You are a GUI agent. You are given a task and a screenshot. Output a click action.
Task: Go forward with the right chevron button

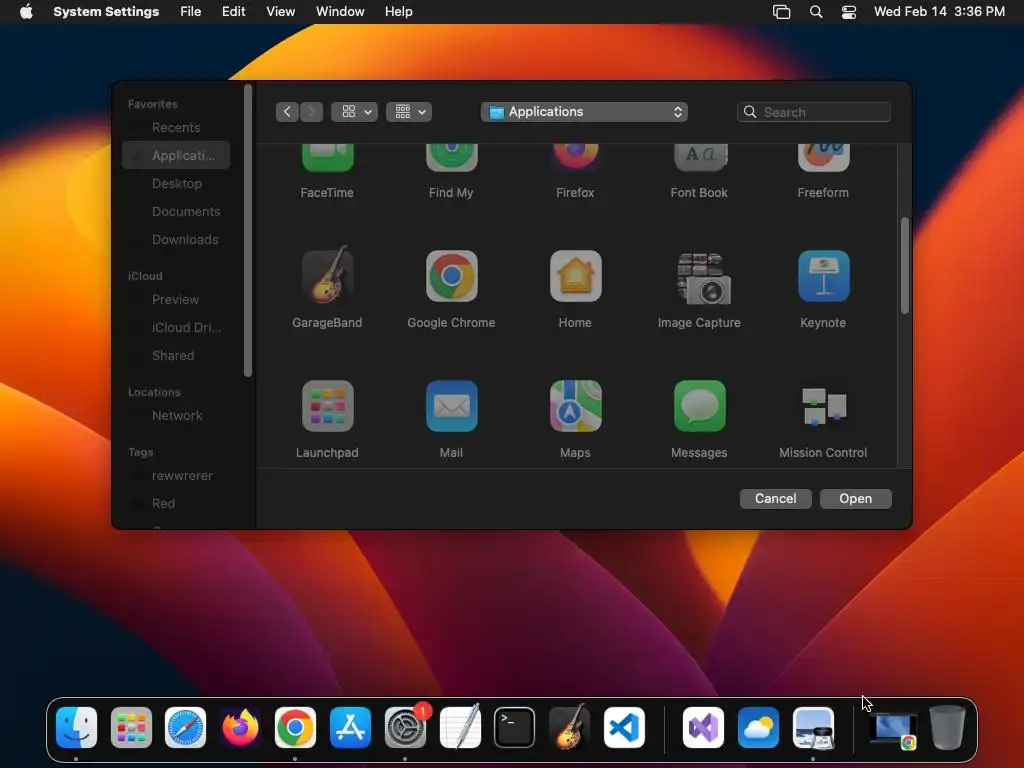pos(312,112)
